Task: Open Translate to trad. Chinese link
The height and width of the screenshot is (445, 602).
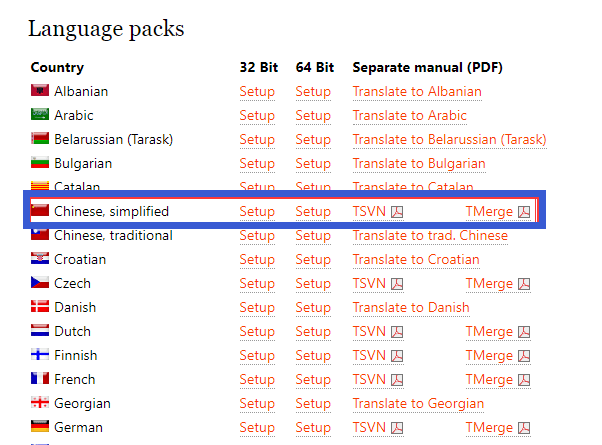Action: tap(430, 236)
